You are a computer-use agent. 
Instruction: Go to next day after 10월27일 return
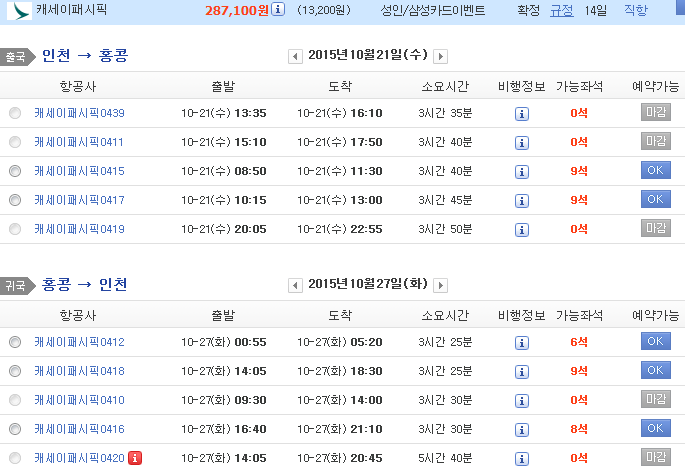pos(440,285)
